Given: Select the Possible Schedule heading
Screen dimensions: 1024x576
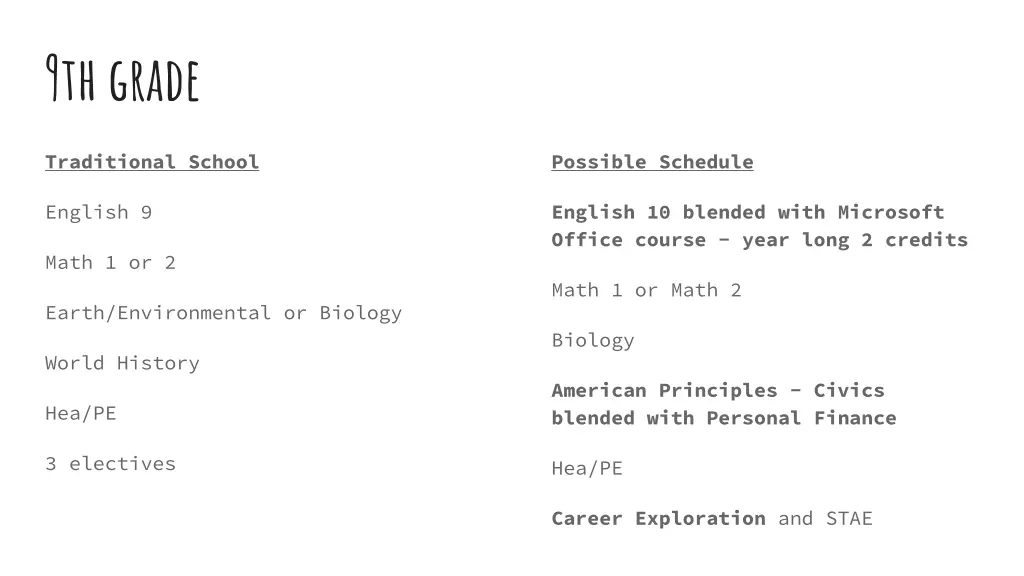Looking at the screenshot, I should pyautogui.click(x=652, y=162).
